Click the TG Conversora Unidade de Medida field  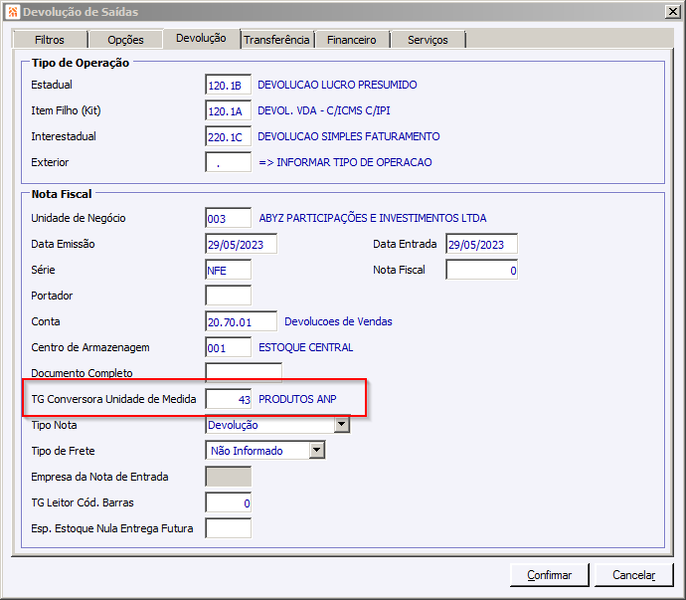(x=228, y=399)
